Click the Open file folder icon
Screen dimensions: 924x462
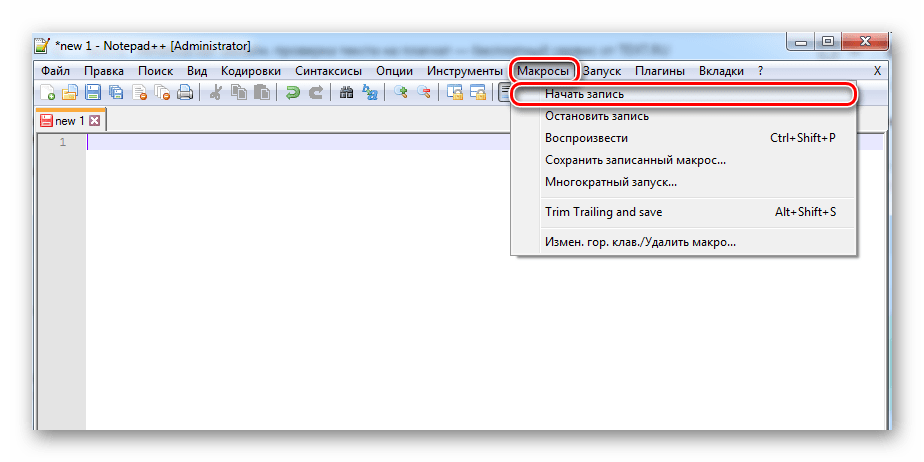click(x=70, y=93)
